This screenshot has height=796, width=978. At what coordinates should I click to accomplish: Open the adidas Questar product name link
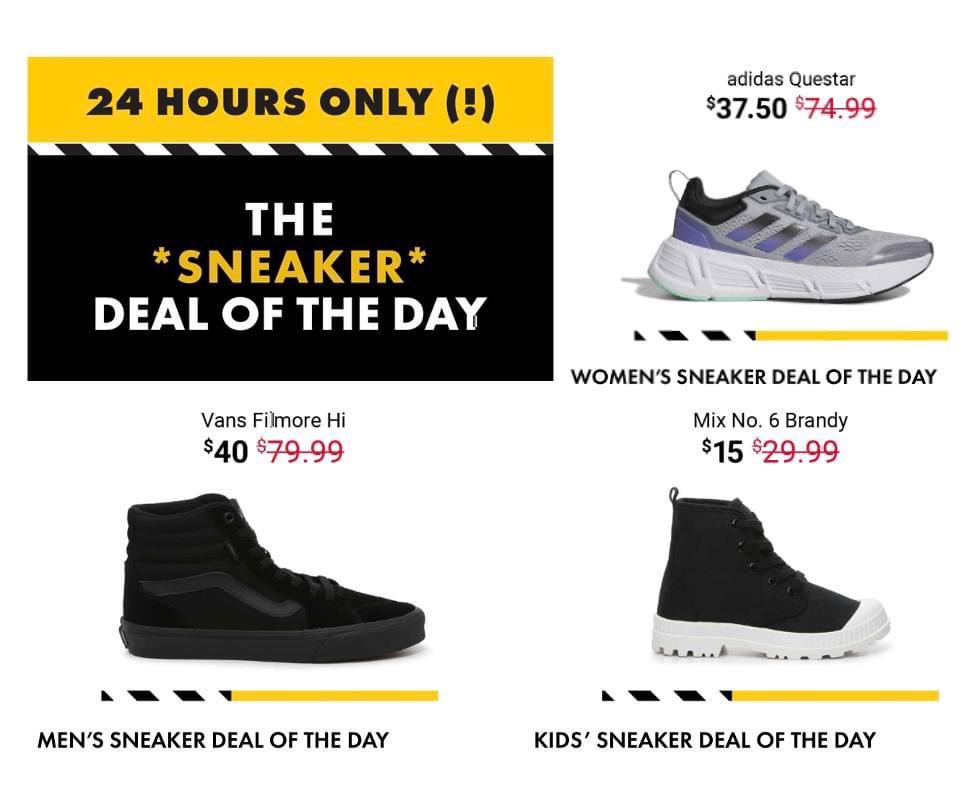tap(791, 79)
